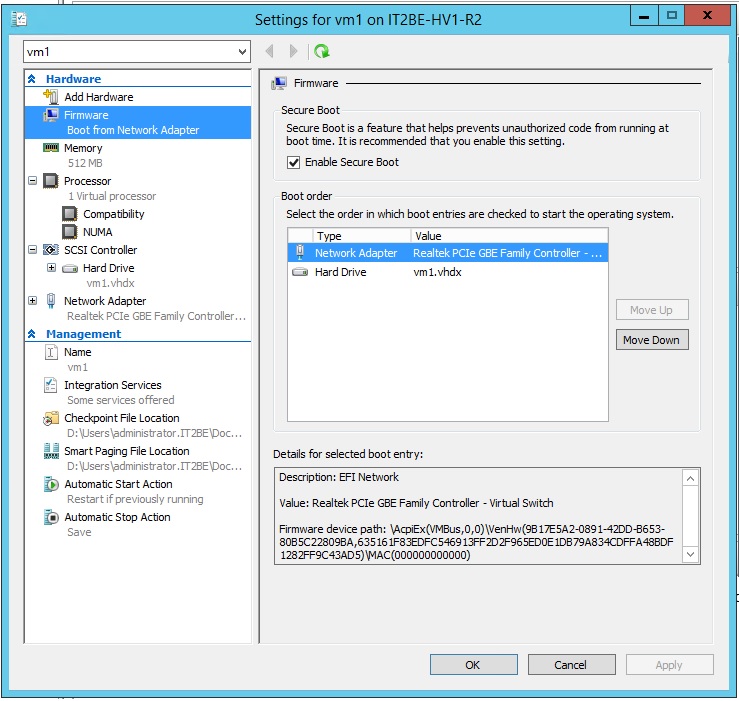Click Boot from Network Adapter subtitle
This screenshot has width=739, height=701.
click(133, 130)
